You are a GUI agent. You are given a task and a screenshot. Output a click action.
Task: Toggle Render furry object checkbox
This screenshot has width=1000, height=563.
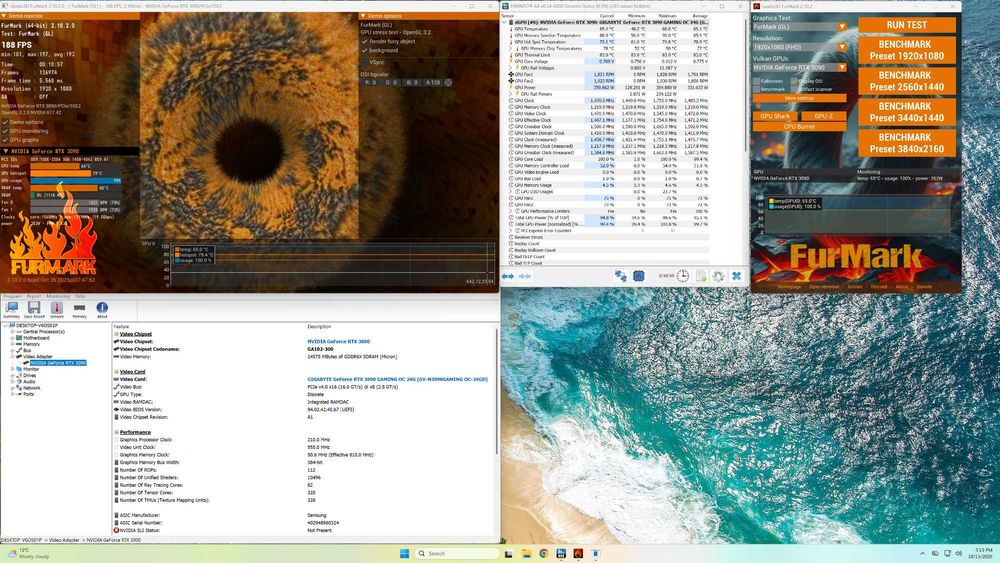364,41
